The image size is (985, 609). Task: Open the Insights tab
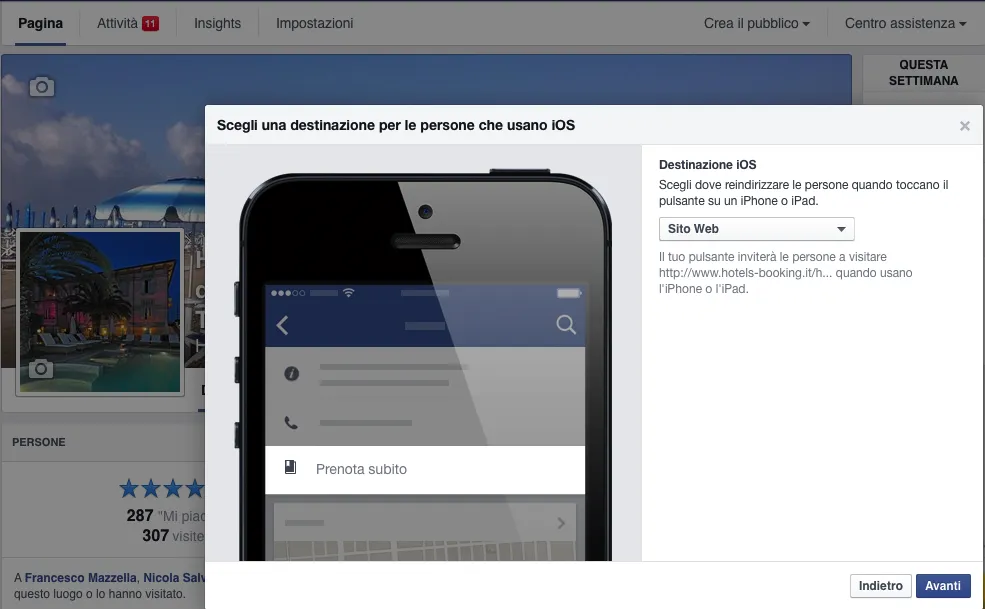(217, 23)
